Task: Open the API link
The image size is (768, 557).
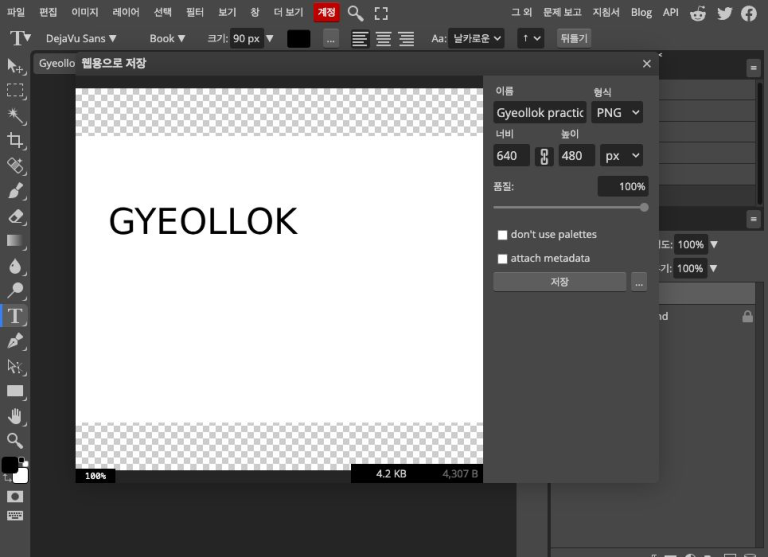Action: coord(671,12)
